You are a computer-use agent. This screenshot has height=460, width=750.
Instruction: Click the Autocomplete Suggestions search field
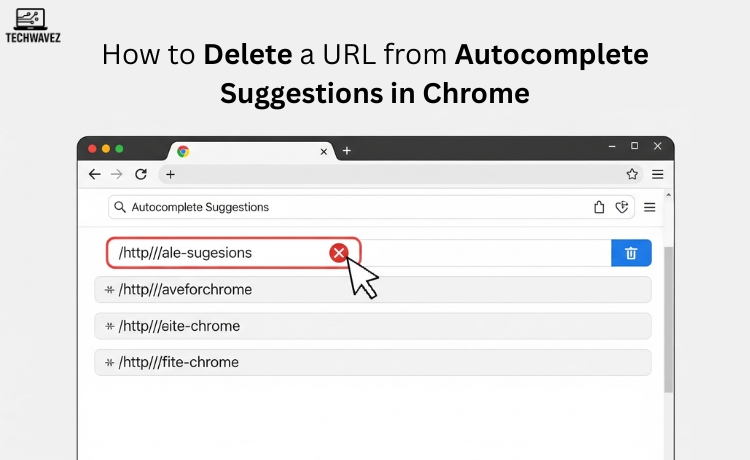pyautogui.click(x=350, y=207)
